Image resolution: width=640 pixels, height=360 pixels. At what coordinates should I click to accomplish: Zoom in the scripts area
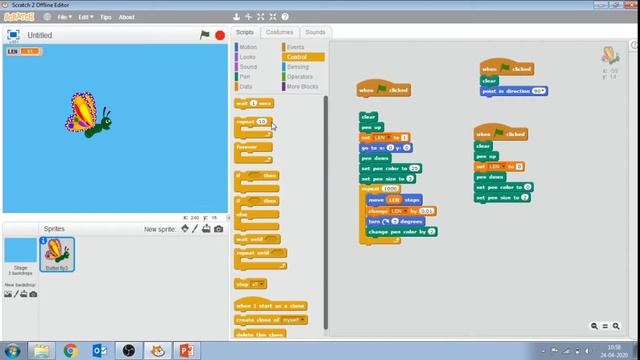pos(616,326)
